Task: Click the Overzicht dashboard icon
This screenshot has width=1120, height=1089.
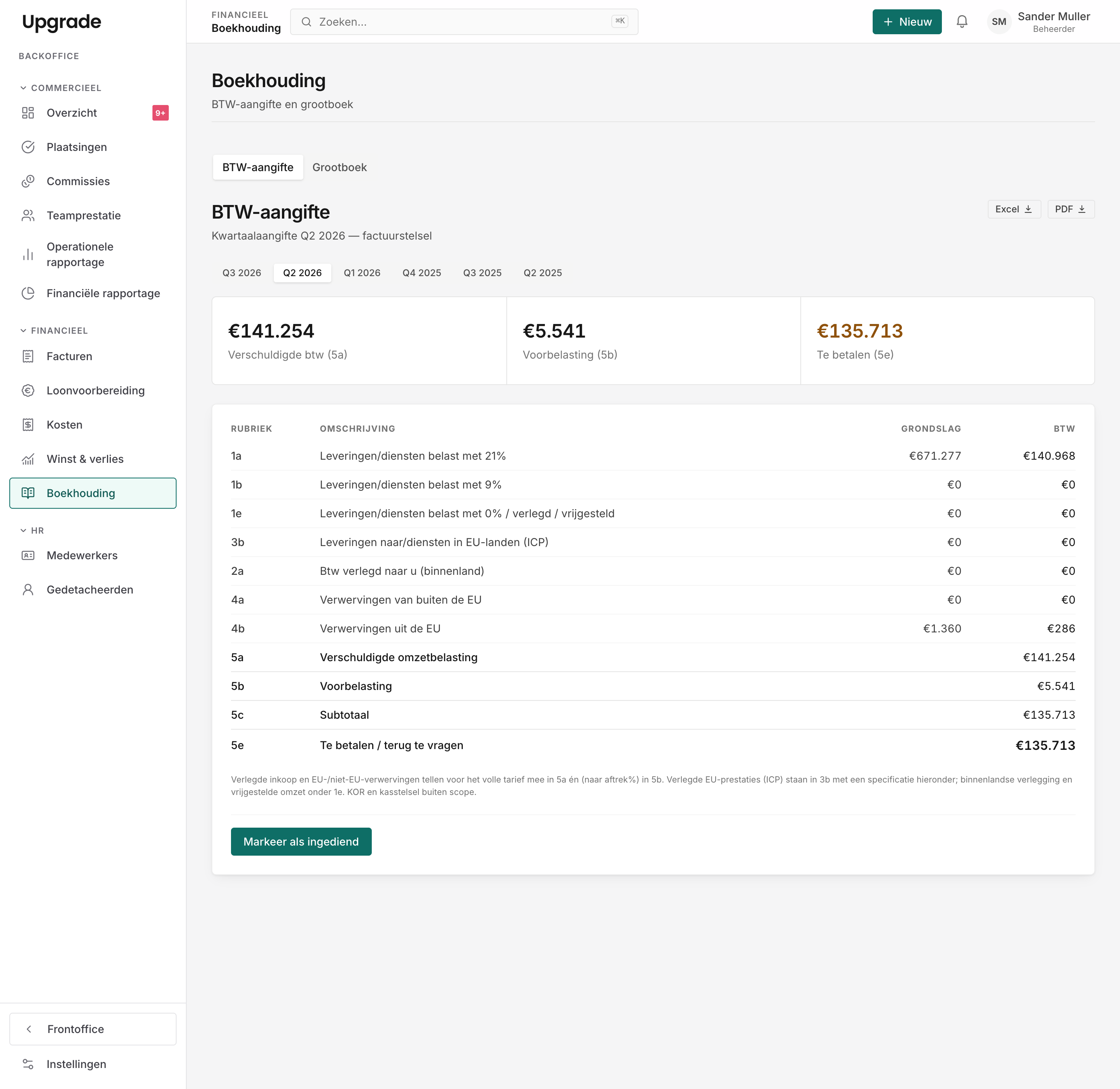Action: [28, 113]
